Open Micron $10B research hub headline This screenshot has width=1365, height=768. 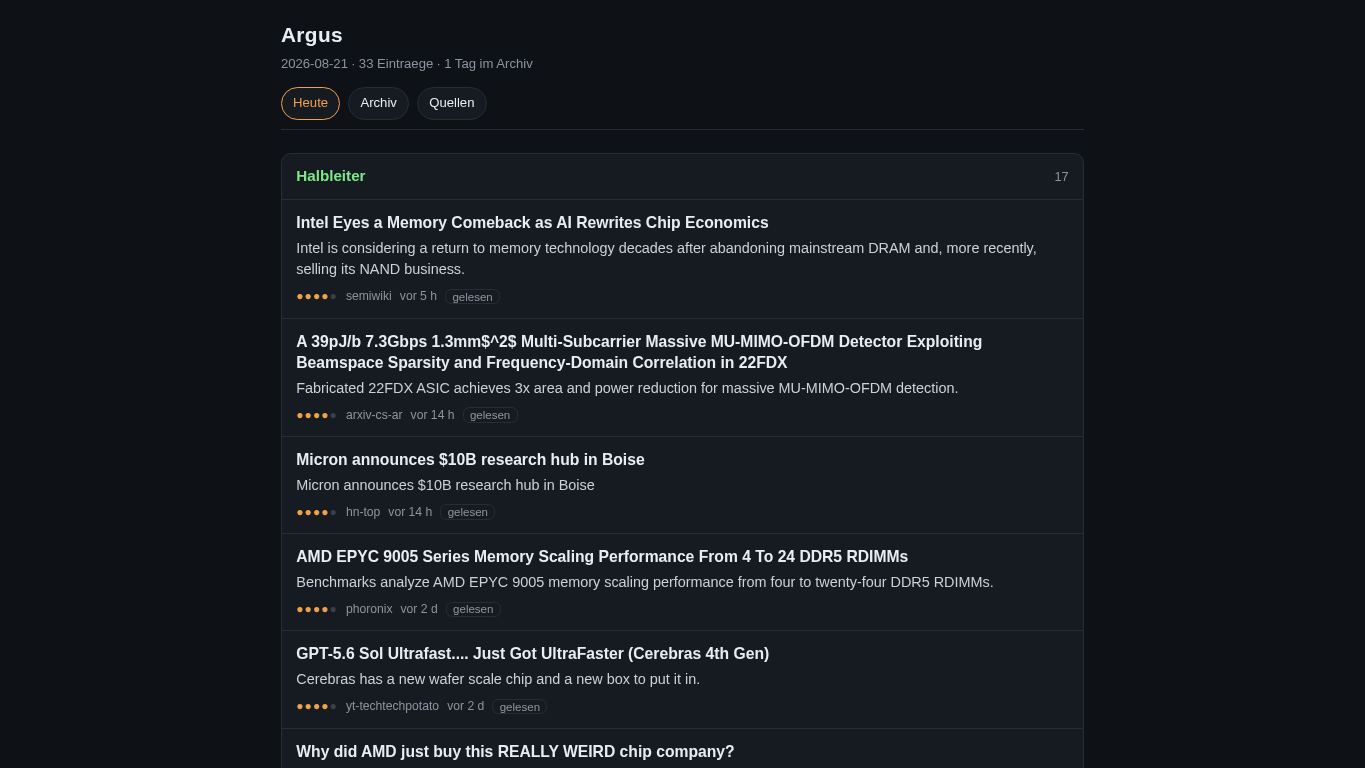[x=470, y=460]
